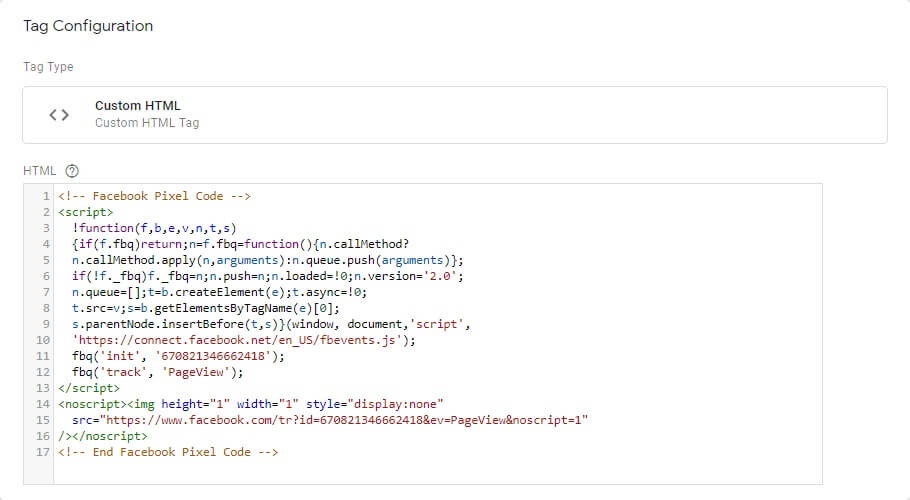Click the '!function(f,b,e,v,n,t,s)' line
Viewport: 910px width, 500px height.
tap(154, 228)
